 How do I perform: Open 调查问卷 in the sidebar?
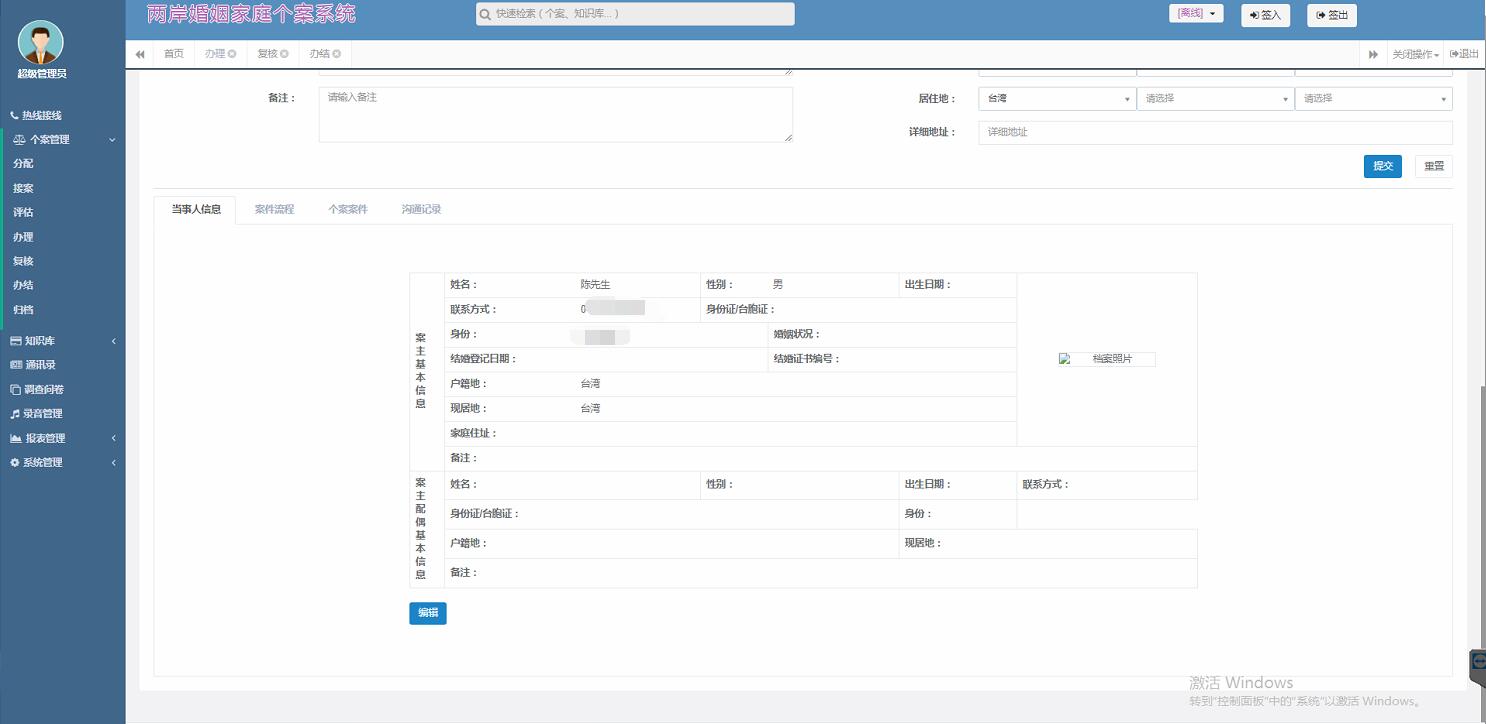click(x=43, y=390)
